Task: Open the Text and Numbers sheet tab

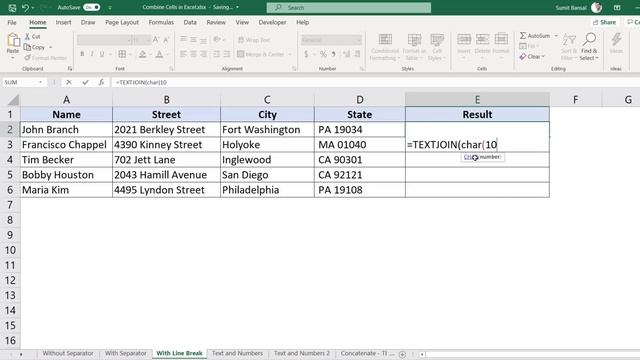Action: (237, 353)
